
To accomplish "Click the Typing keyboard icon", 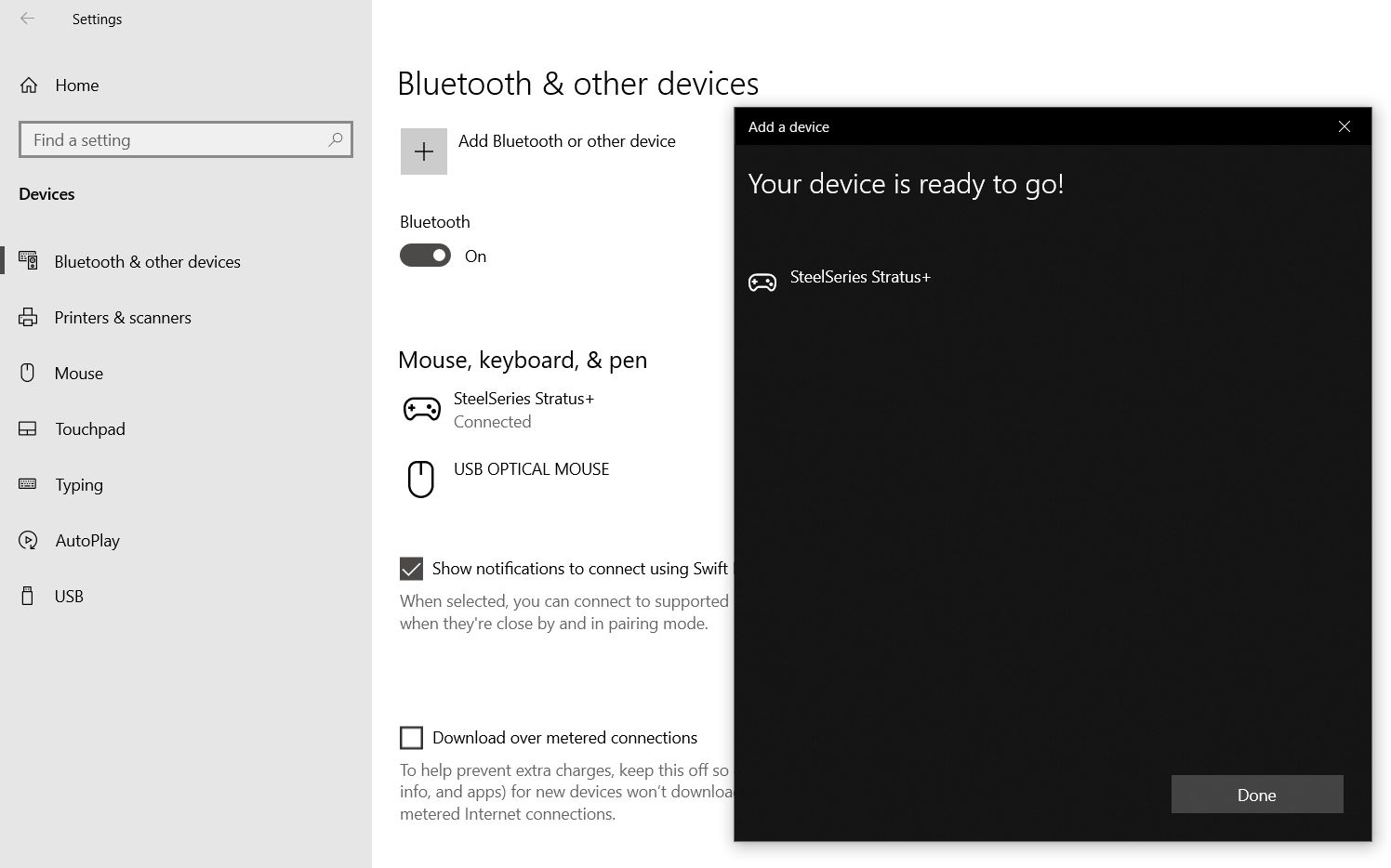I will pyautogui.click(x=28, y=484).
